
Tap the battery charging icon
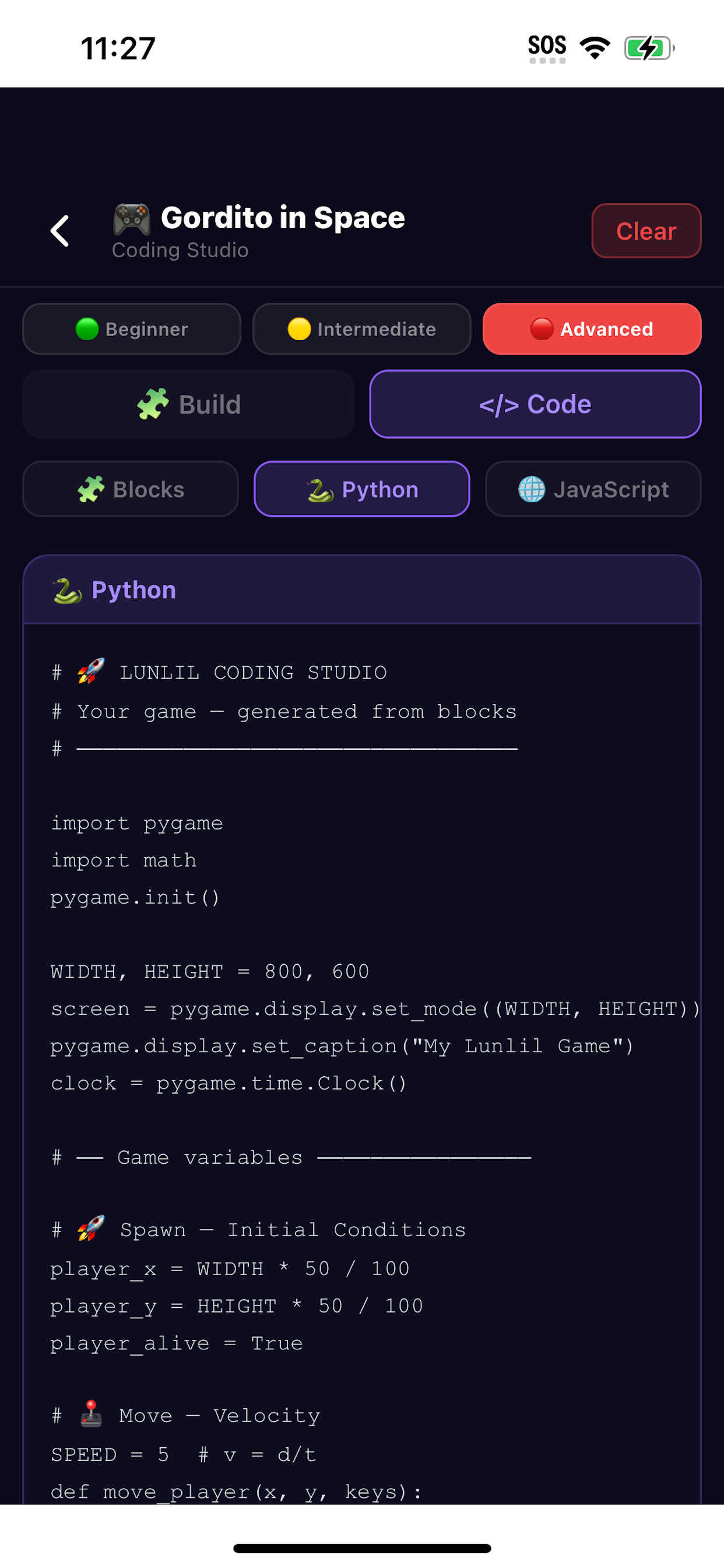(649, 47)
